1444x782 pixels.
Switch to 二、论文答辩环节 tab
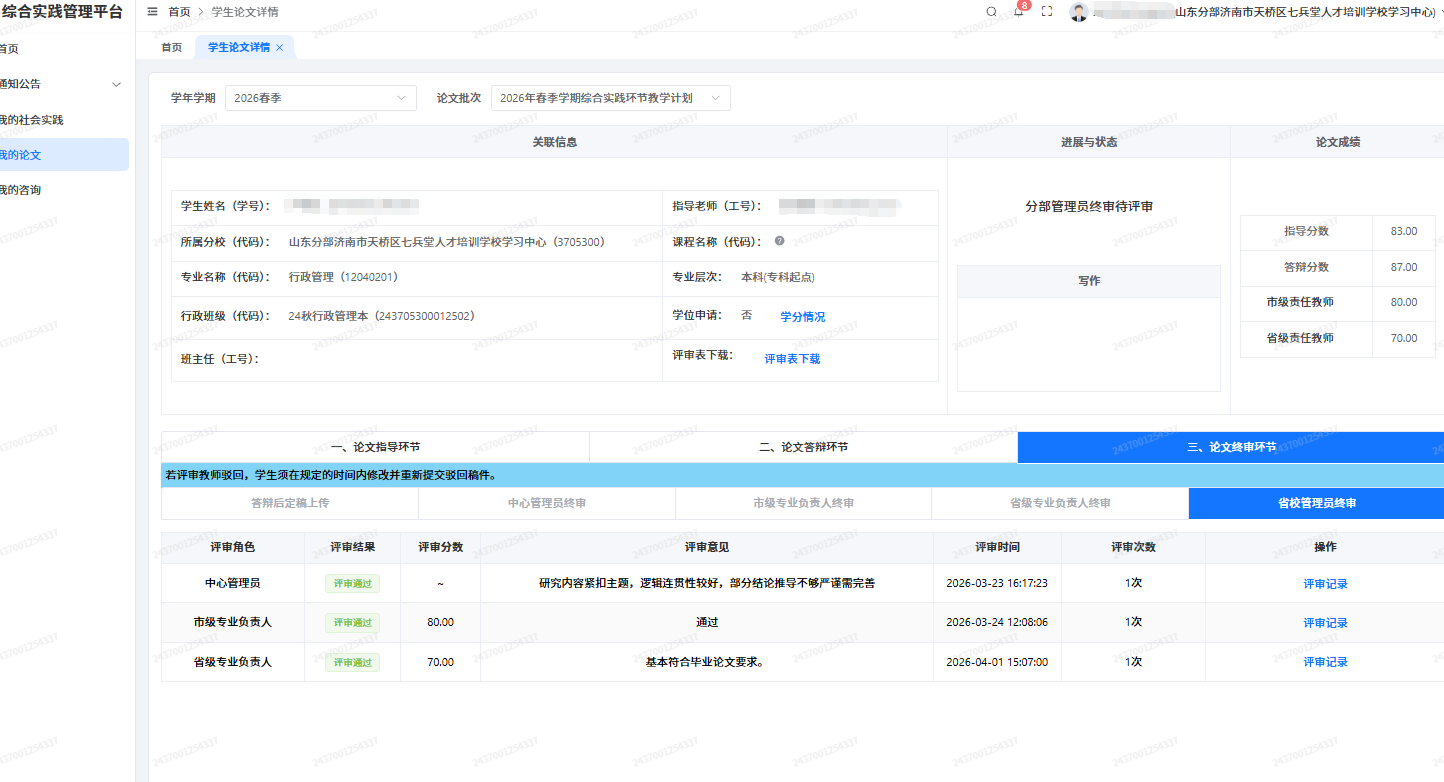coord(803,447)
